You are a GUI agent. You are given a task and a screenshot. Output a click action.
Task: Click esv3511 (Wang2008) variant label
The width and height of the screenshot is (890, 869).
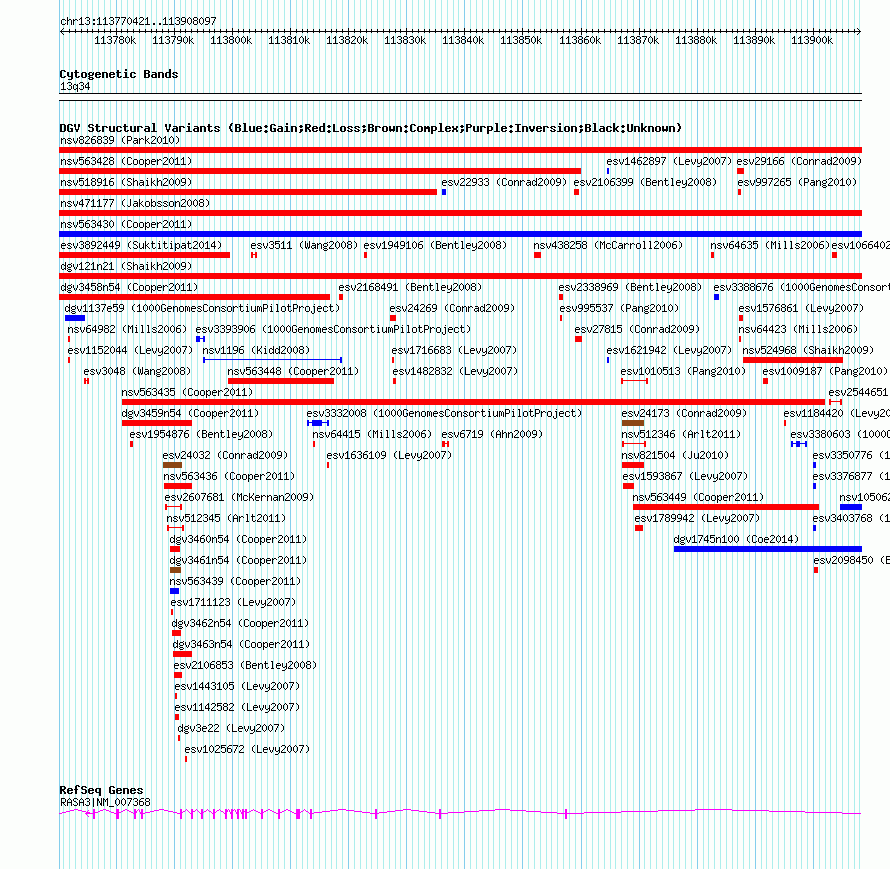(x=304, y=245)
